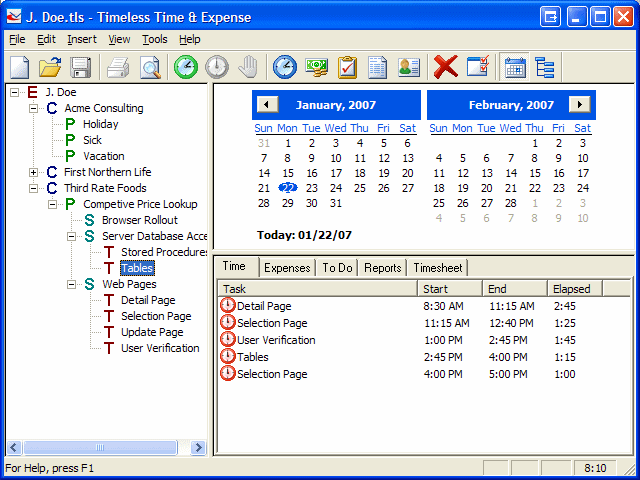
Task: Select the User Verification time entry
Action: click(276, 340)
